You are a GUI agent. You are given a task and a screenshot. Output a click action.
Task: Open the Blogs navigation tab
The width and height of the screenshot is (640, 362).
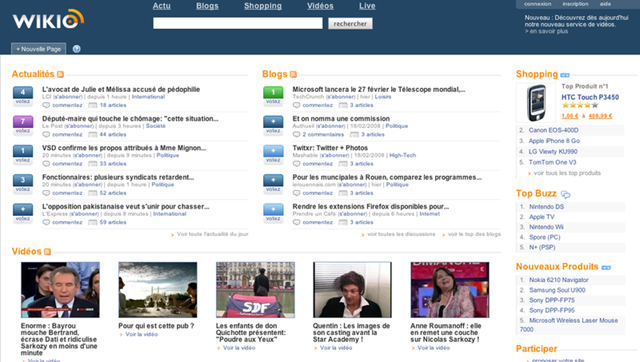(207, 6)
